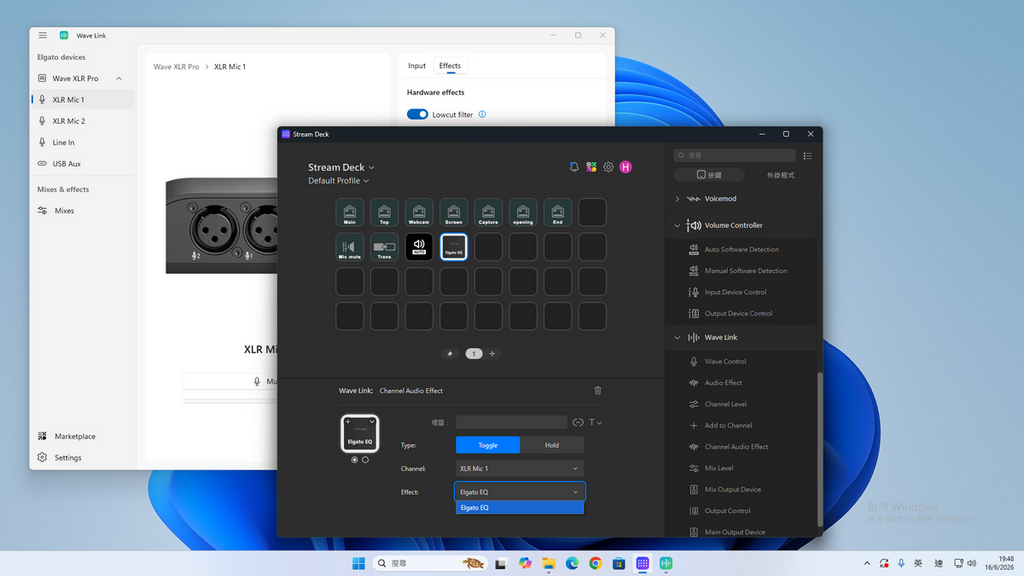Pin the current page with the pin icon

pyautogui.click(x=449, y=354)
